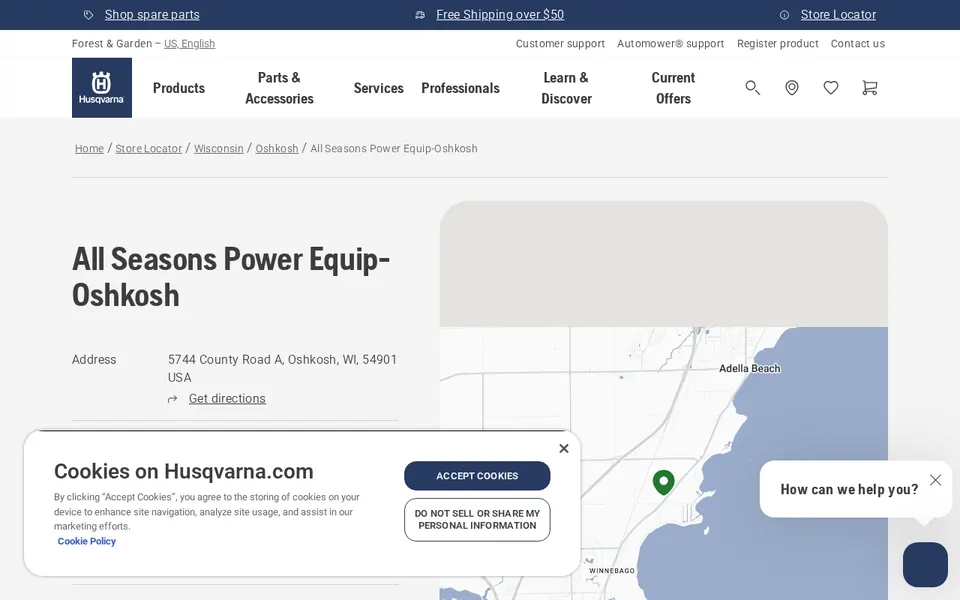The width and height of the screenshot is (960, 600).
Task: Click Do Not Sell or Share button
Action: point(477,520)
